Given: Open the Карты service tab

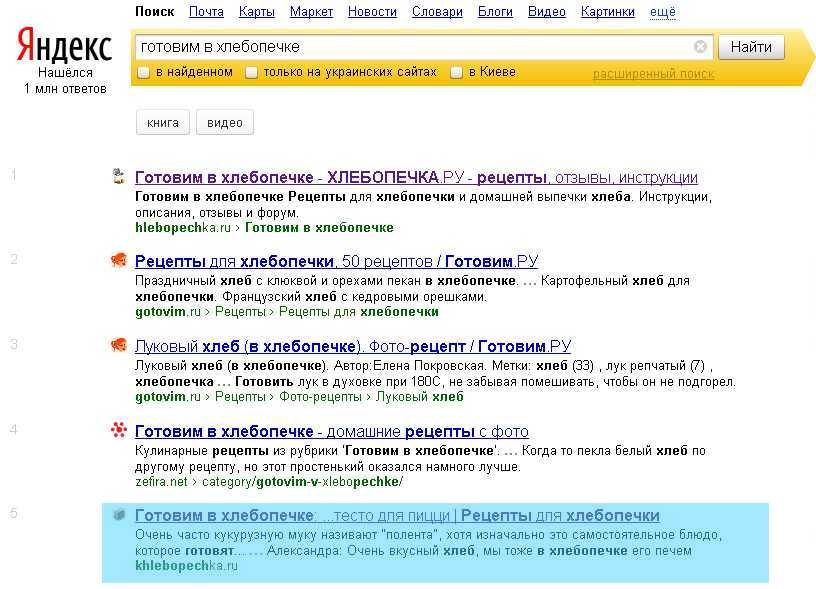Looking at the screenshot, I should 257,11.
